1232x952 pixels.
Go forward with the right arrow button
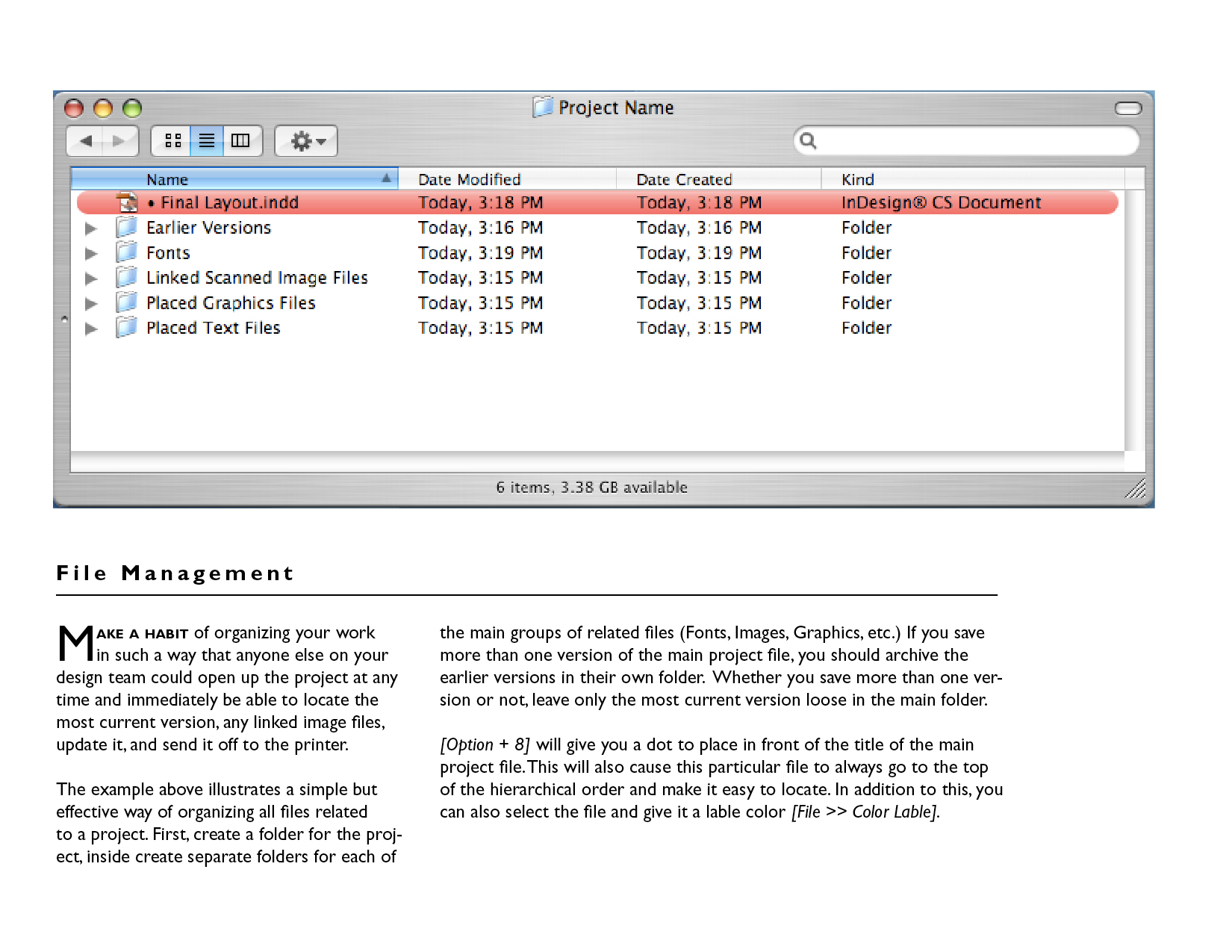coord(120,140)
